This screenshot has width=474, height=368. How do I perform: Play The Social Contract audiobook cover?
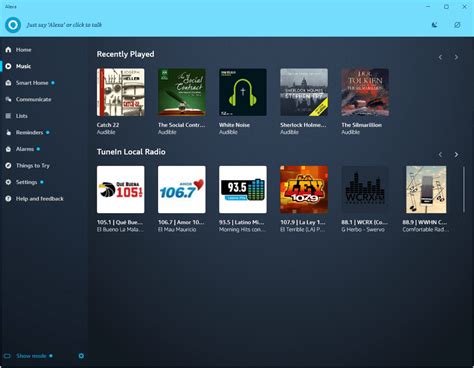[182, 92]
